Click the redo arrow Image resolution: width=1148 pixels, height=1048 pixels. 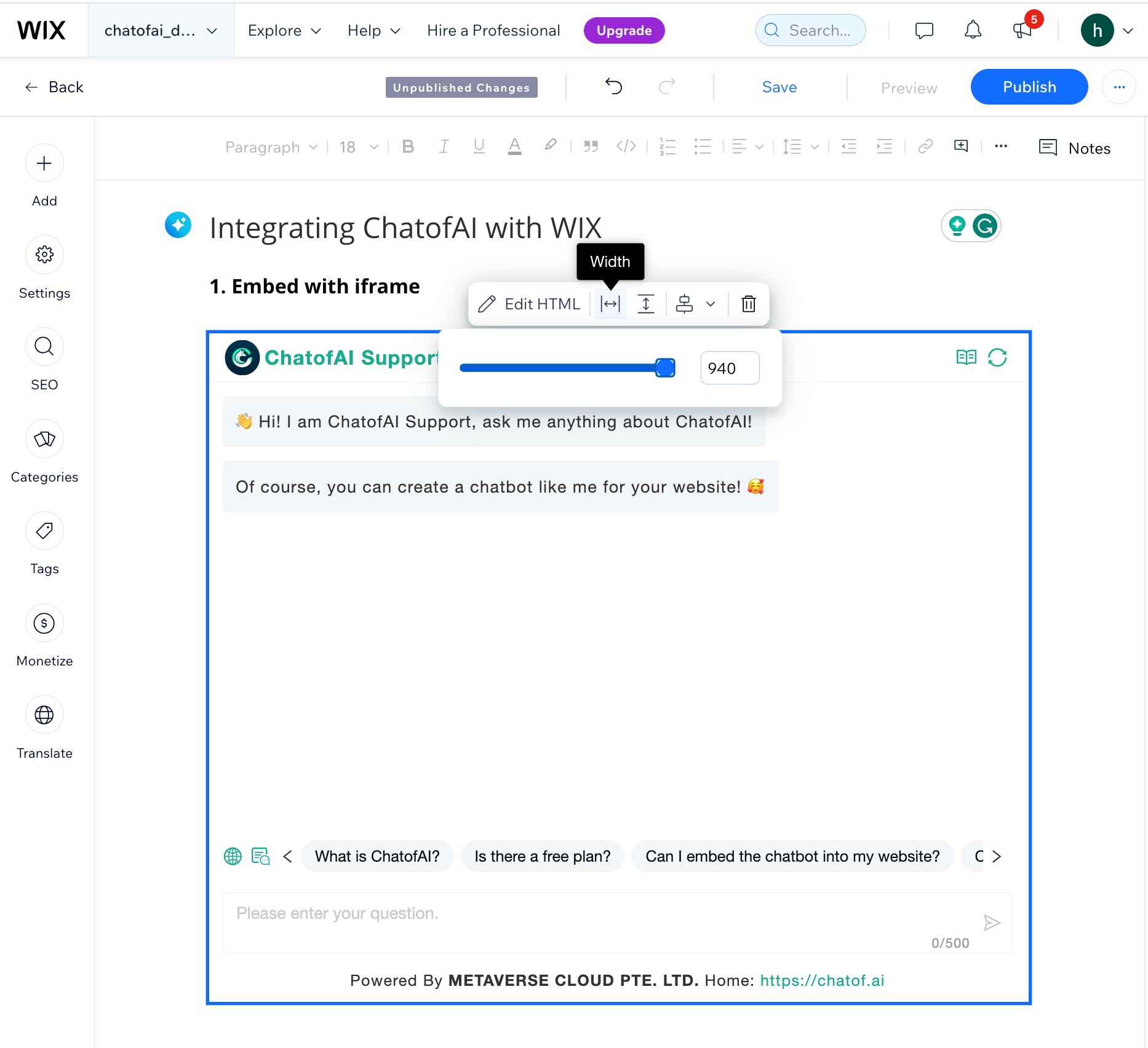click(x=667, y=86)
